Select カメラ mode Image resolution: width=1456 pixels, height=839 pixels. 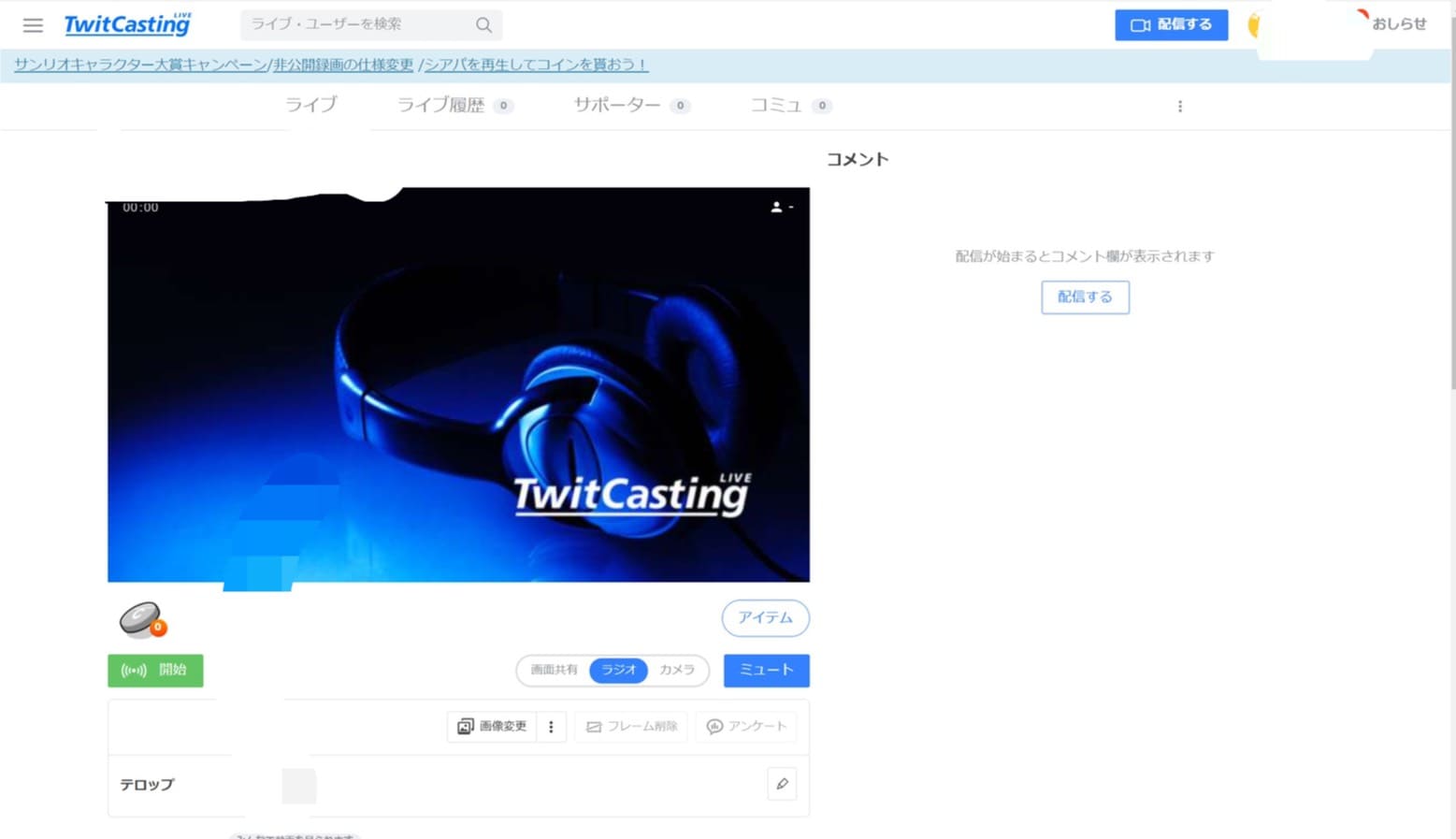677,670
